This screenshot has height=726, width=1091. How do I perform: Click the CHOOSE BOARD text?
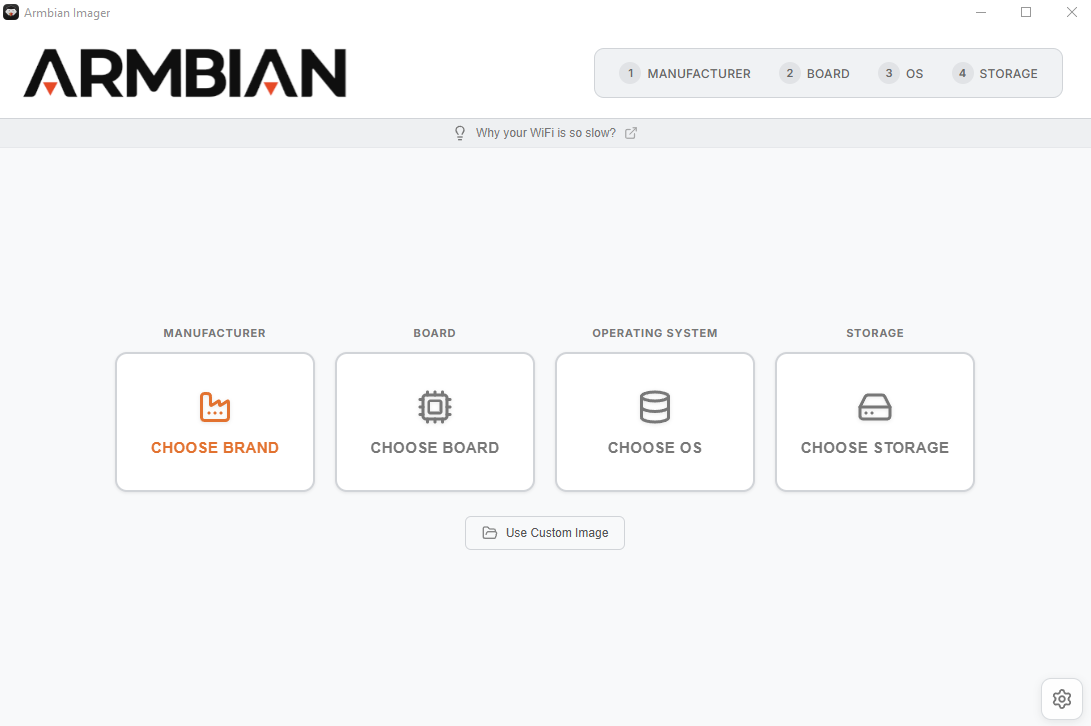click(x=435, y=448)
